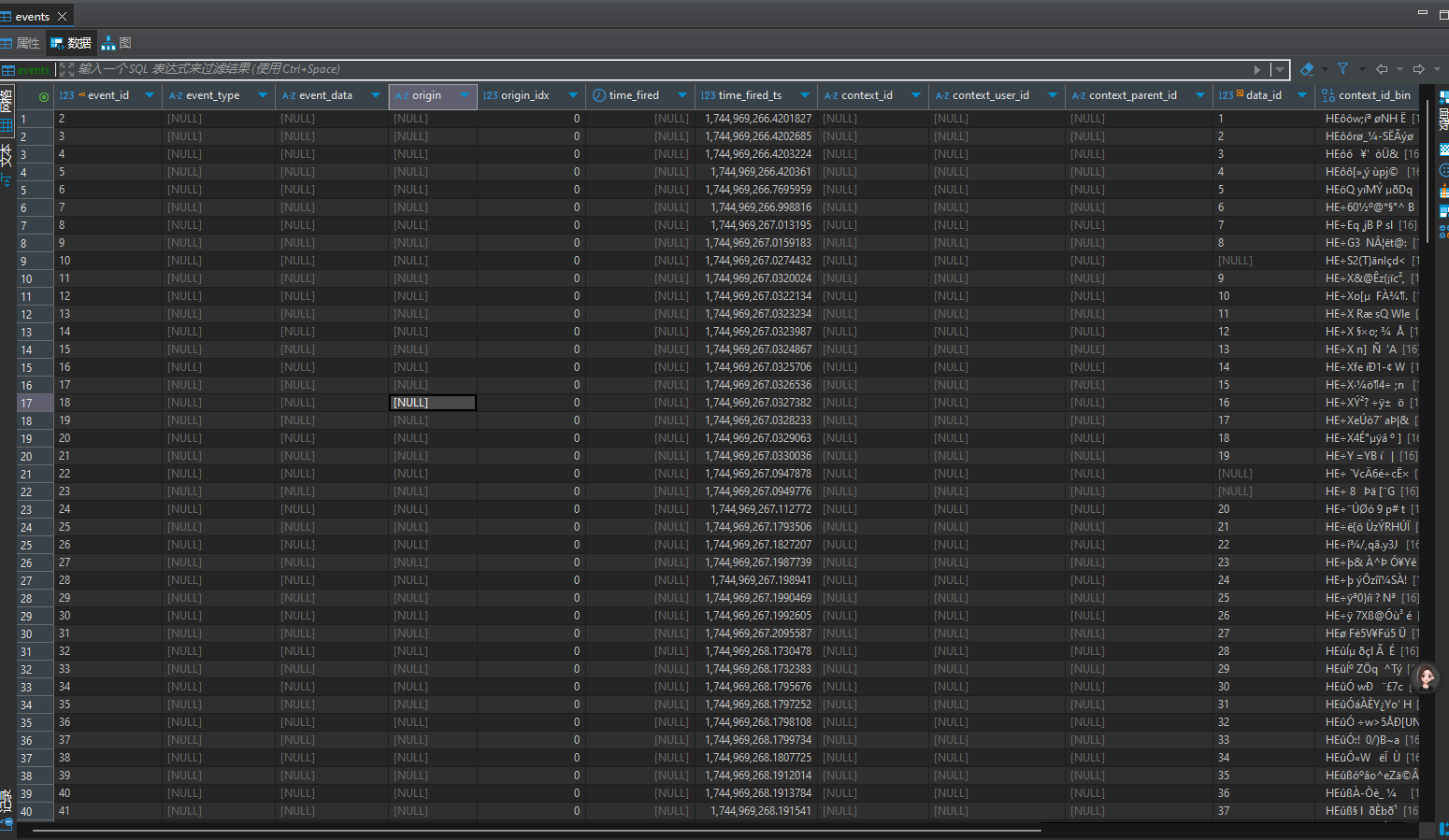Click the forward arrow in filter toolbar
The height and width of the screenshot is (840, 1449).
[x=1418, y=69]
